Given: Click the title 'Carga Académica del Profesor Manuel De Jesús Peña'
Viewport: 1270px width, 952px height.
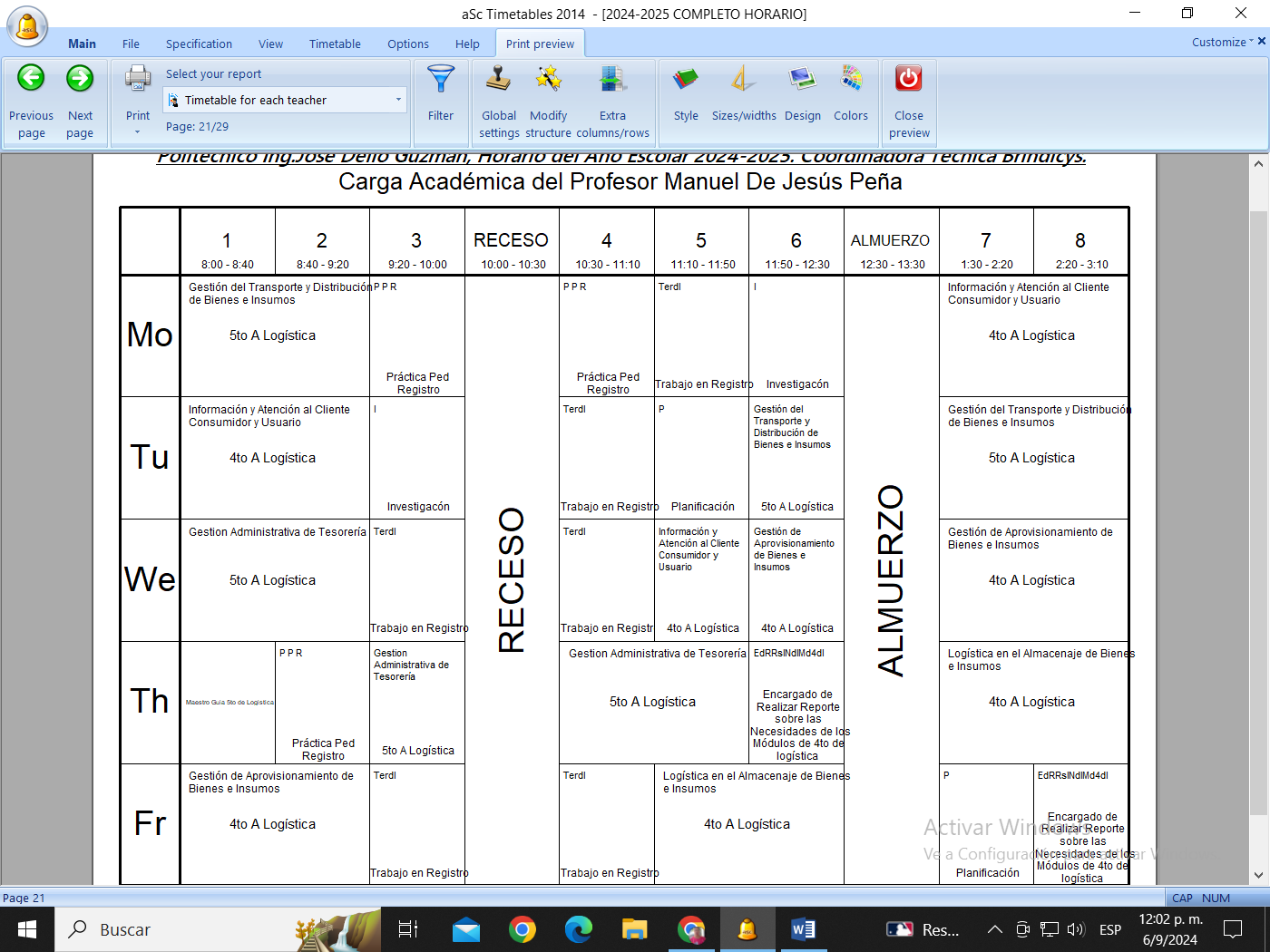Looking at the screenshot, I should click(x=620, y=181).
